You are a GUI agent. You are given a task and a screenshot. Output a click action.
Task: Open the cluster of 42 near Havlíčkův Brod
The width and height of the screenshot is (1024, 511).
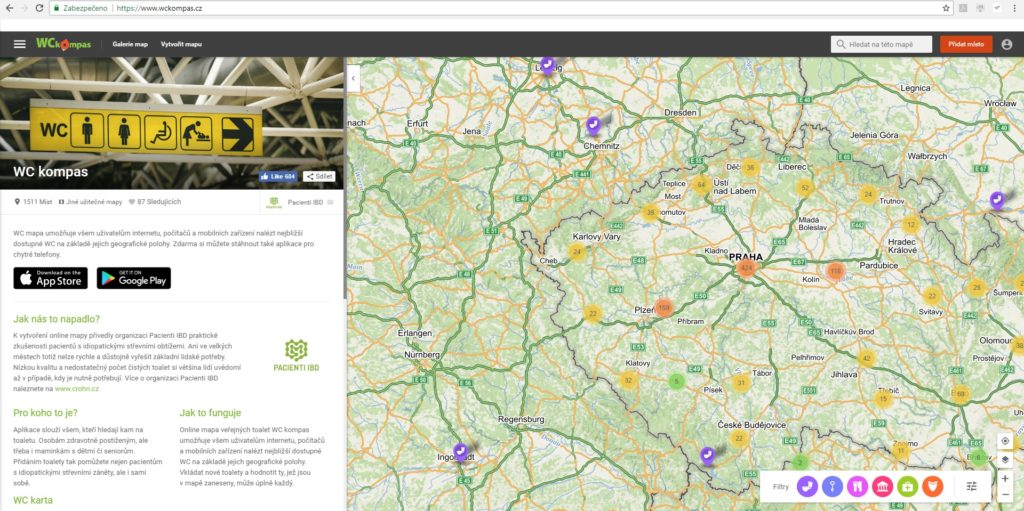[x=867, y=358]
